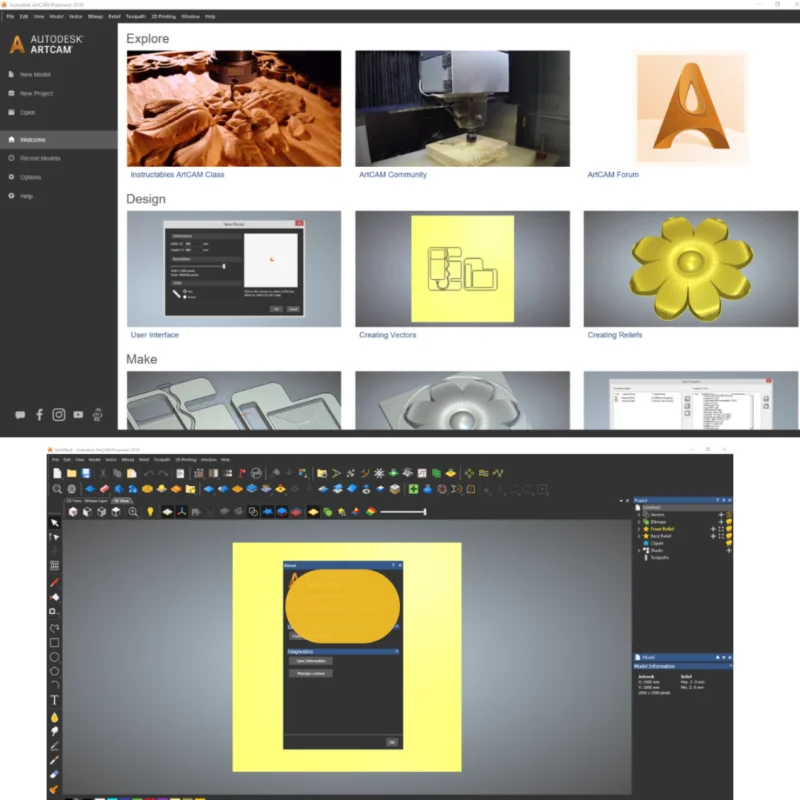Activate the selection arrow tool
The width and height of the screenshot is (800, 800).
click(53, 523)
